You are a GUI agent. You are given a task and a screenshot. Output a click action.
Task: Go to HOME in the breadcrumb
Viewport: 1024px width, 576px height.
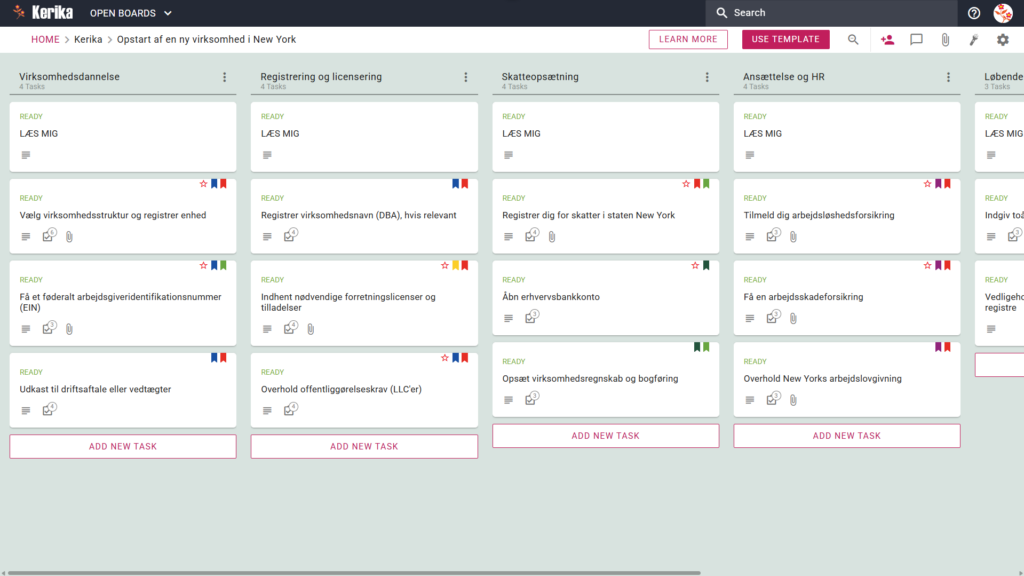pos(45,39)
